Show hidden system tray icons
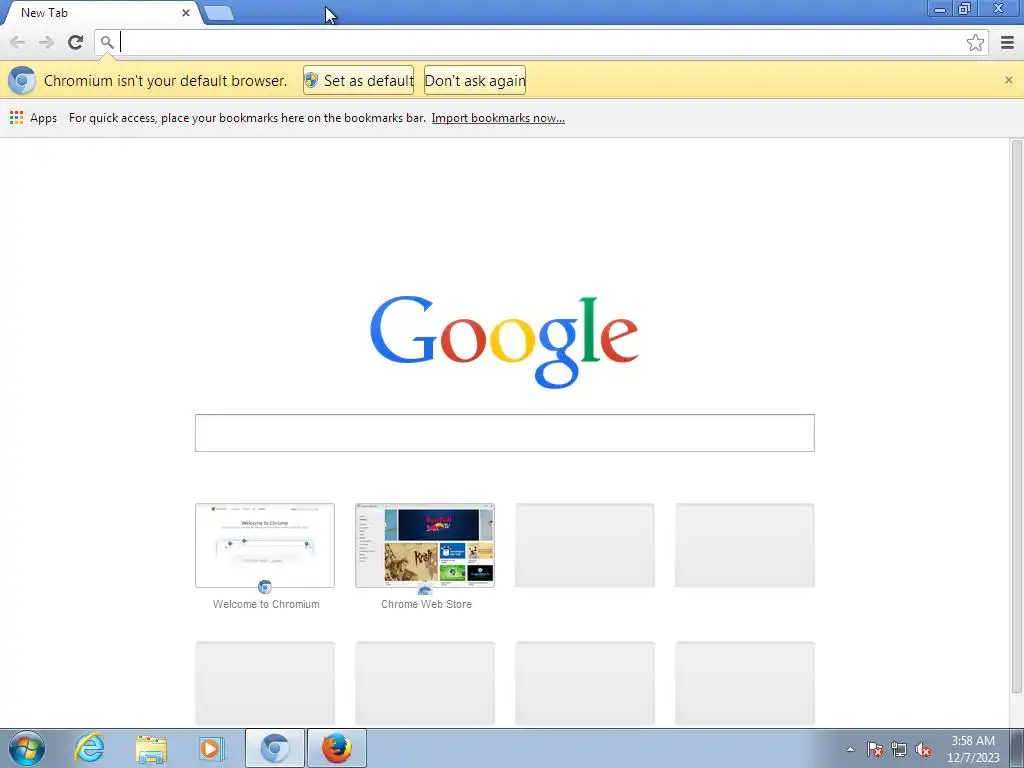This screenshot has width=1024, height=768. pyautogui.click(x=850, y=749)
